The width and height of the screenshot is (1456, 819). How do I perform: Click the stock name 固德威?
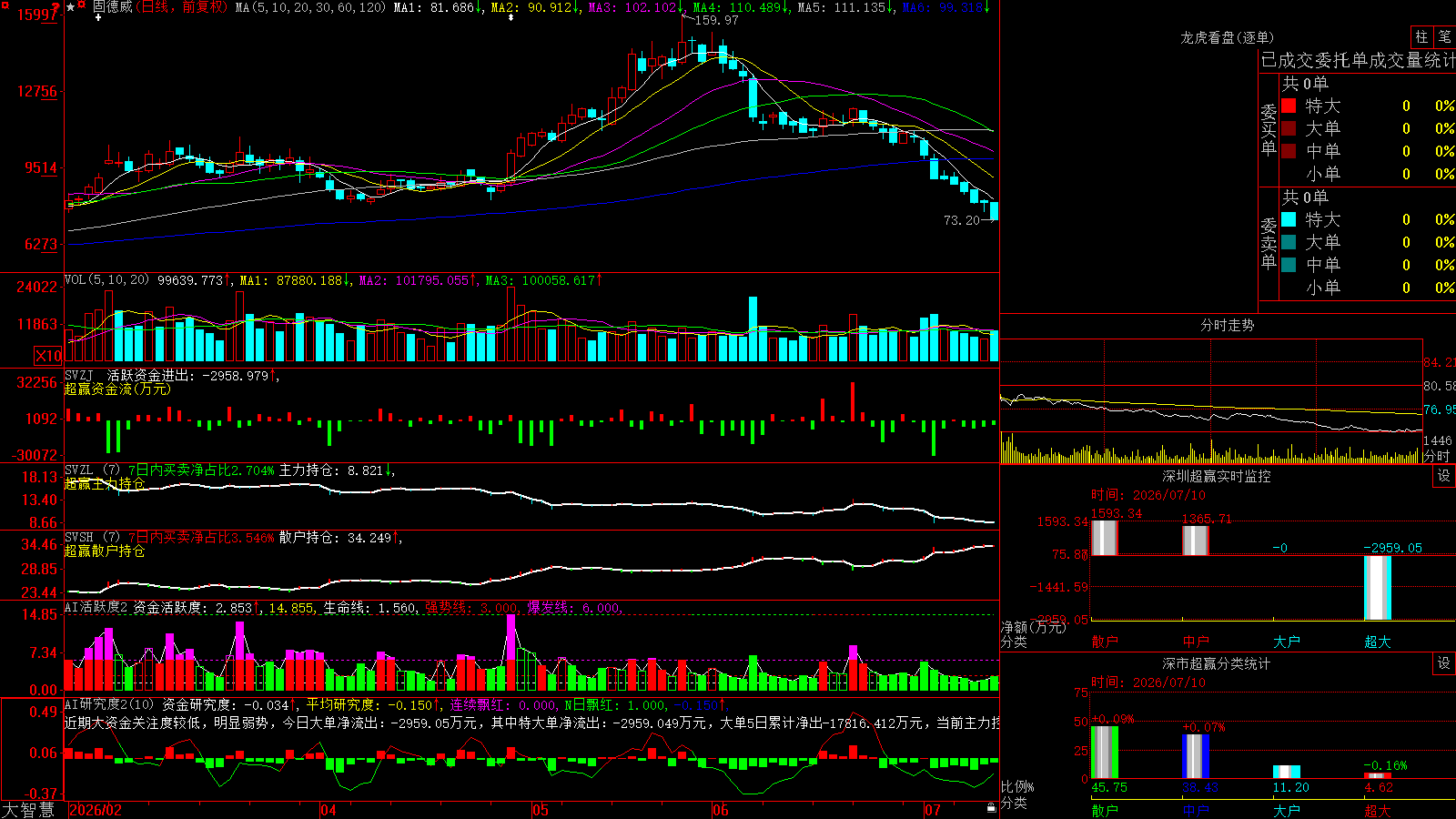click(112, 7)
